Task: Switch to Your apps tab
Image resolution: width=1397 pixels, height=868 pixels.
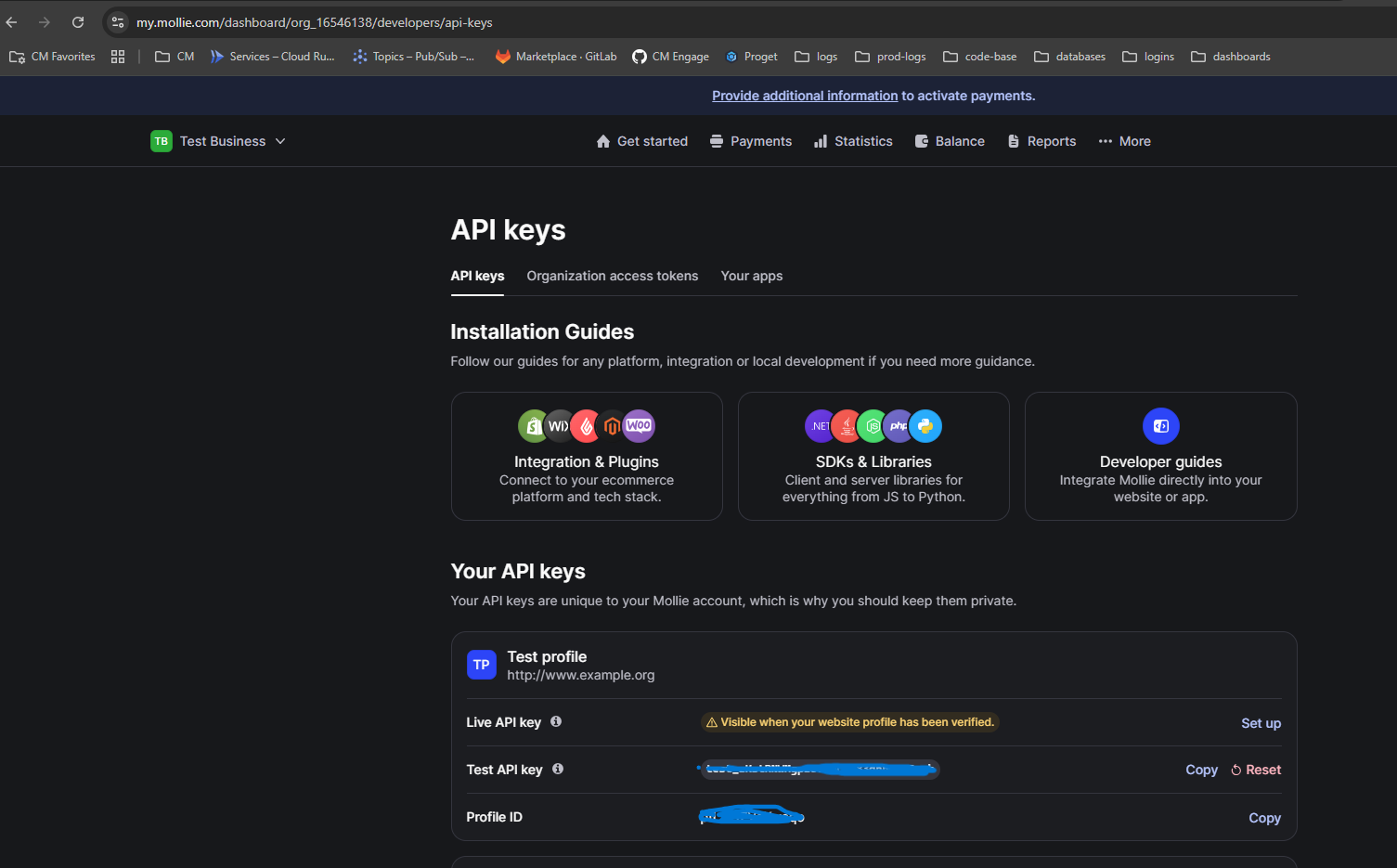Action: pyautogui.click(x=752, y=276)
